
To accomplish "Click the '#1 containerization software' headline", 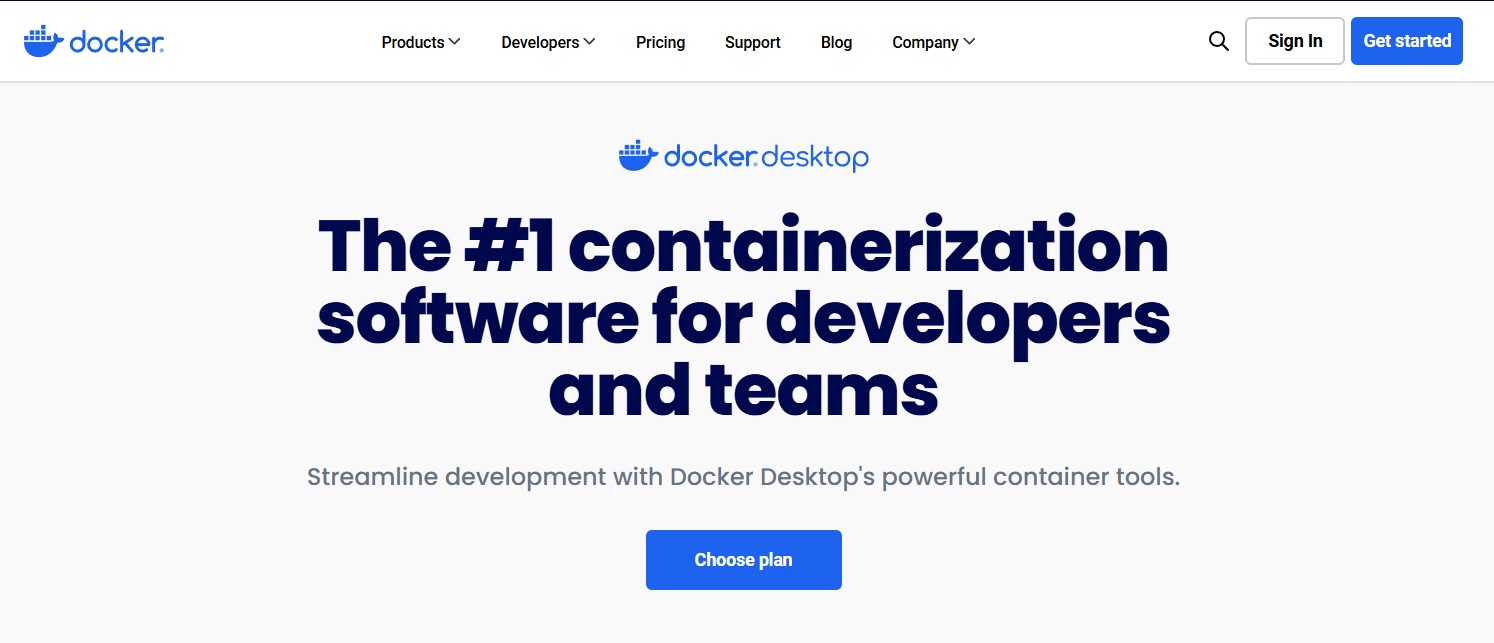I will pos(743,247).
